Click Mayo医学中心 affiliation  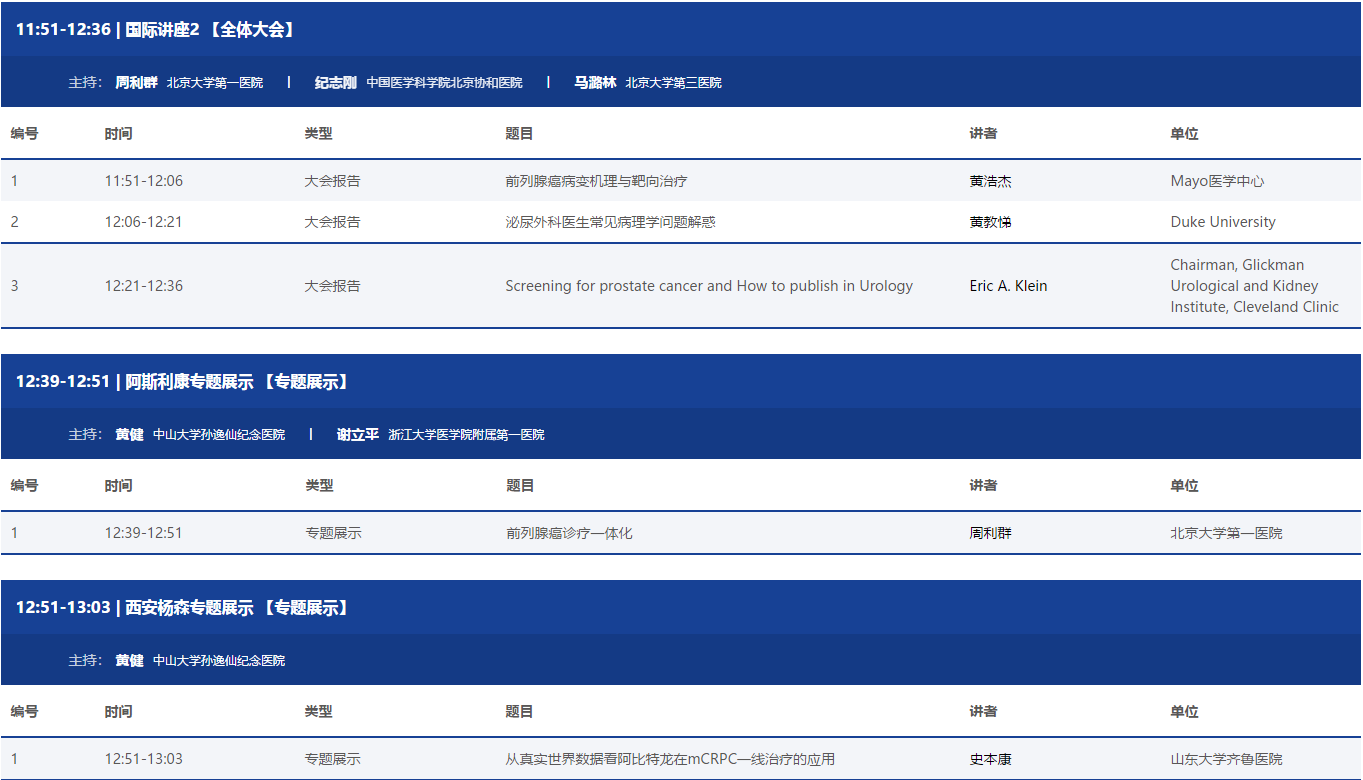pos(1217,181)
